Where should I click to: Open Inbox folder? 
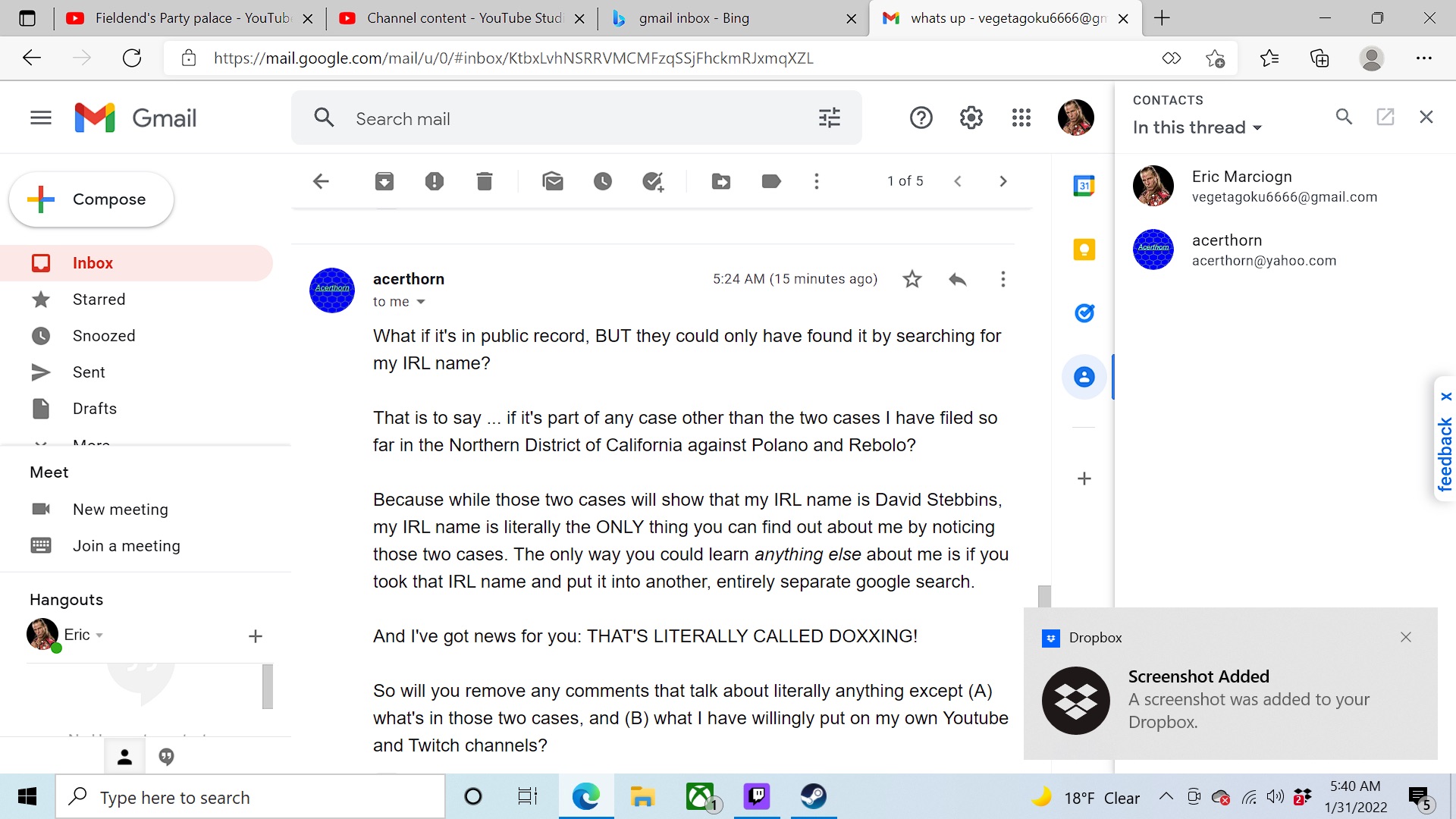(136, 263)
